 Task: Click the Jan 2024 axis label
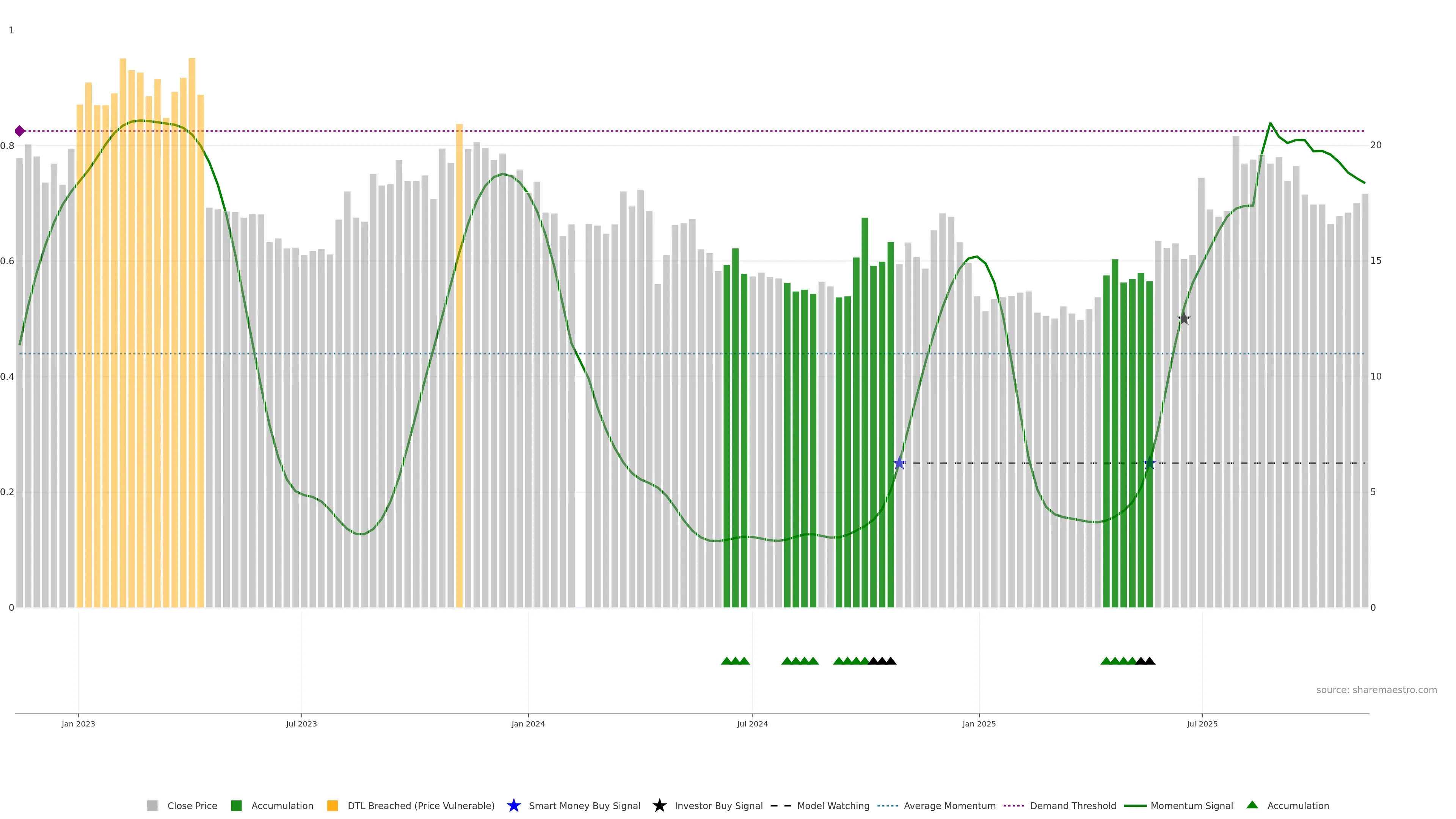pos(528,724)
